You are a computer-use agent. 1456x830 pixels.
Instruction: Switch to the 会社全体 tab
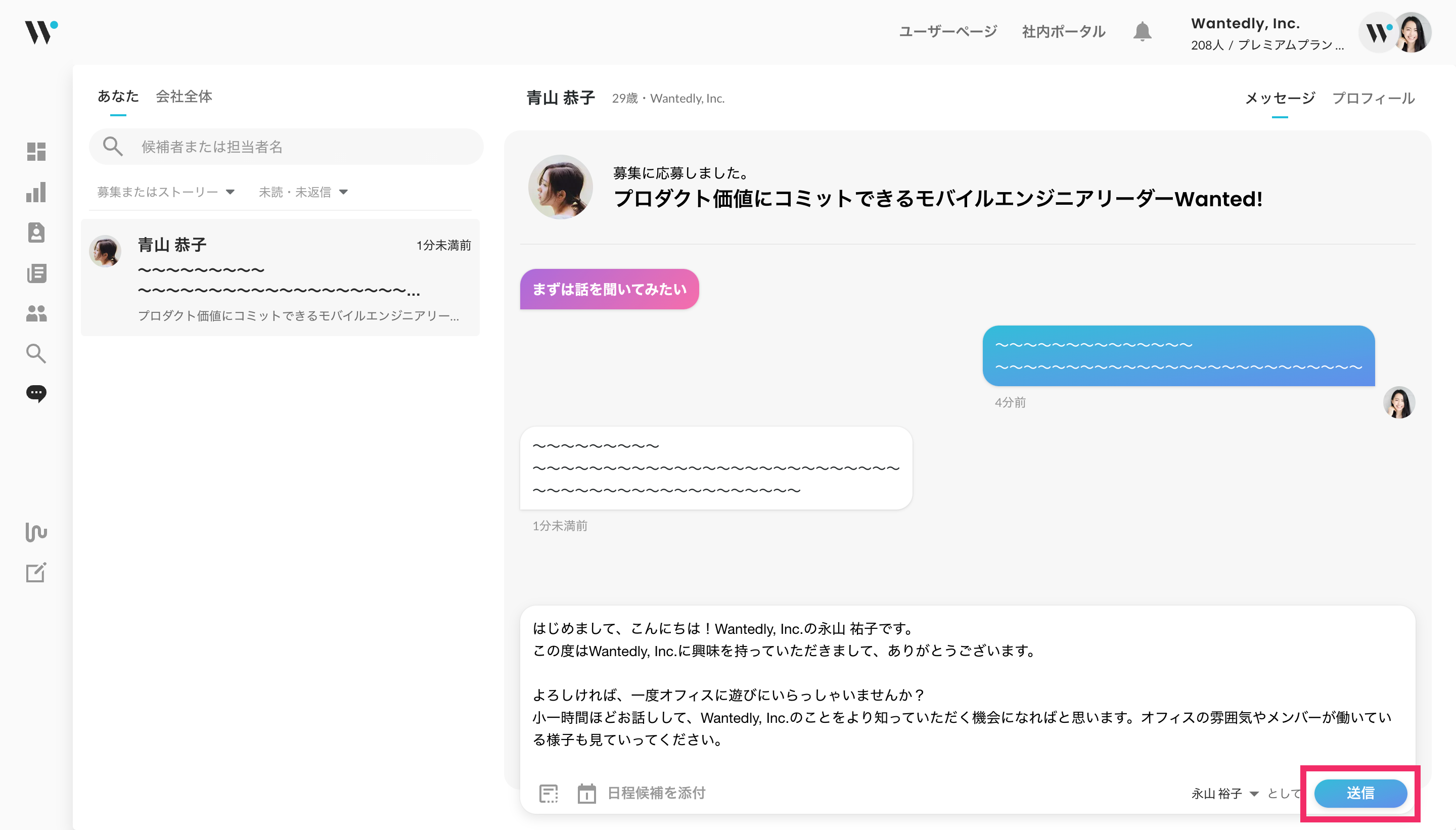pyautogui.click(x=184, y=97)
